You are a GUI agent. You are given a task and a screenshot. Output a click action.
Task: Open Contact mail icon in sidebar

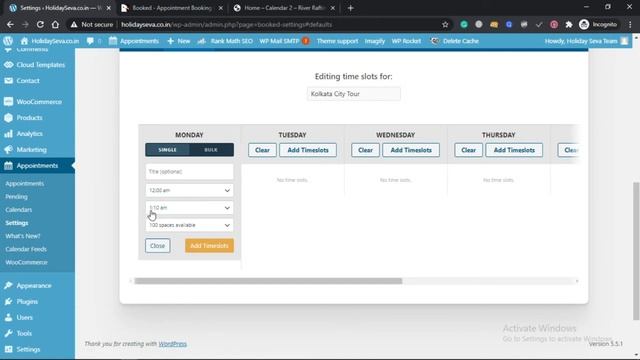(9, 80)
